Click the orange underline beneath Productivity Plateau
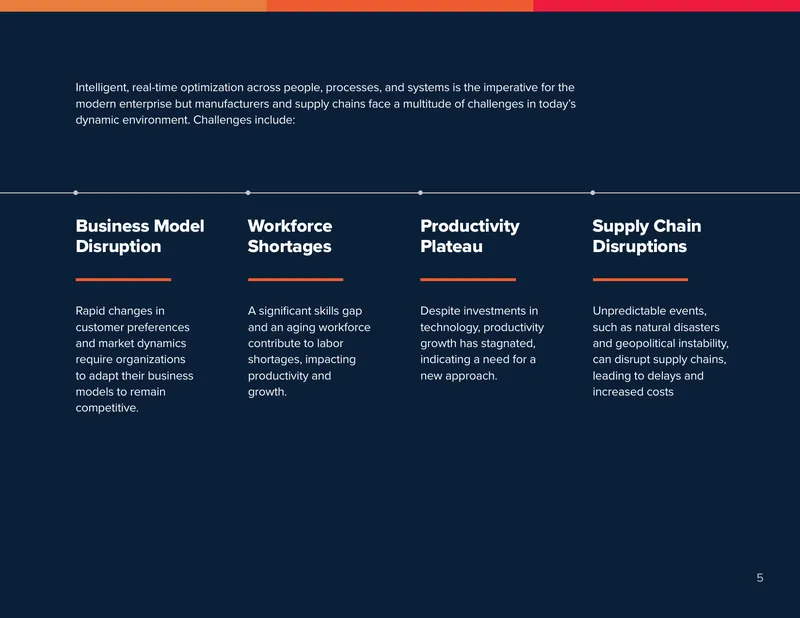Image resolution: width=800 pixels, height=618 pixels. coord(468,280)
